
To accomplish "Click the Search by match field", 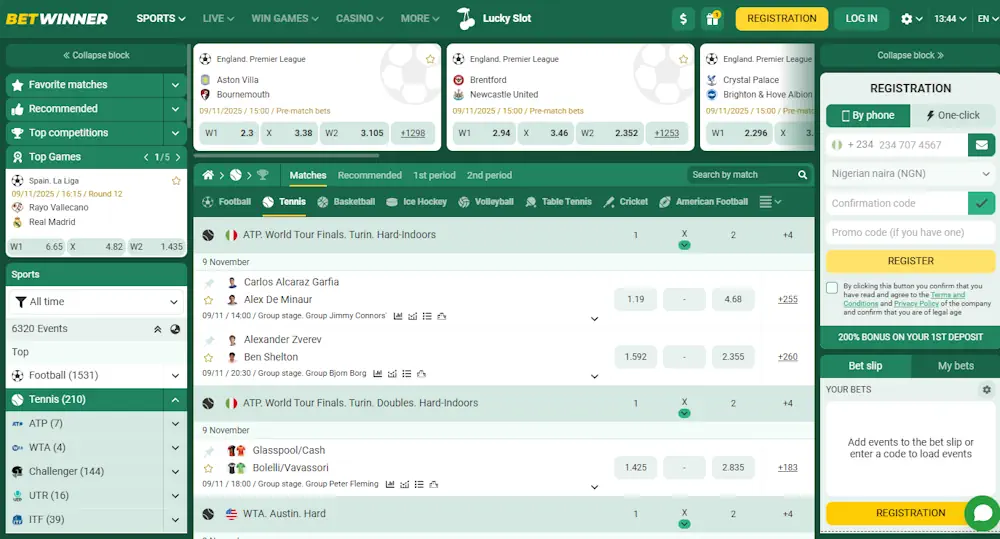I will 743,175.
